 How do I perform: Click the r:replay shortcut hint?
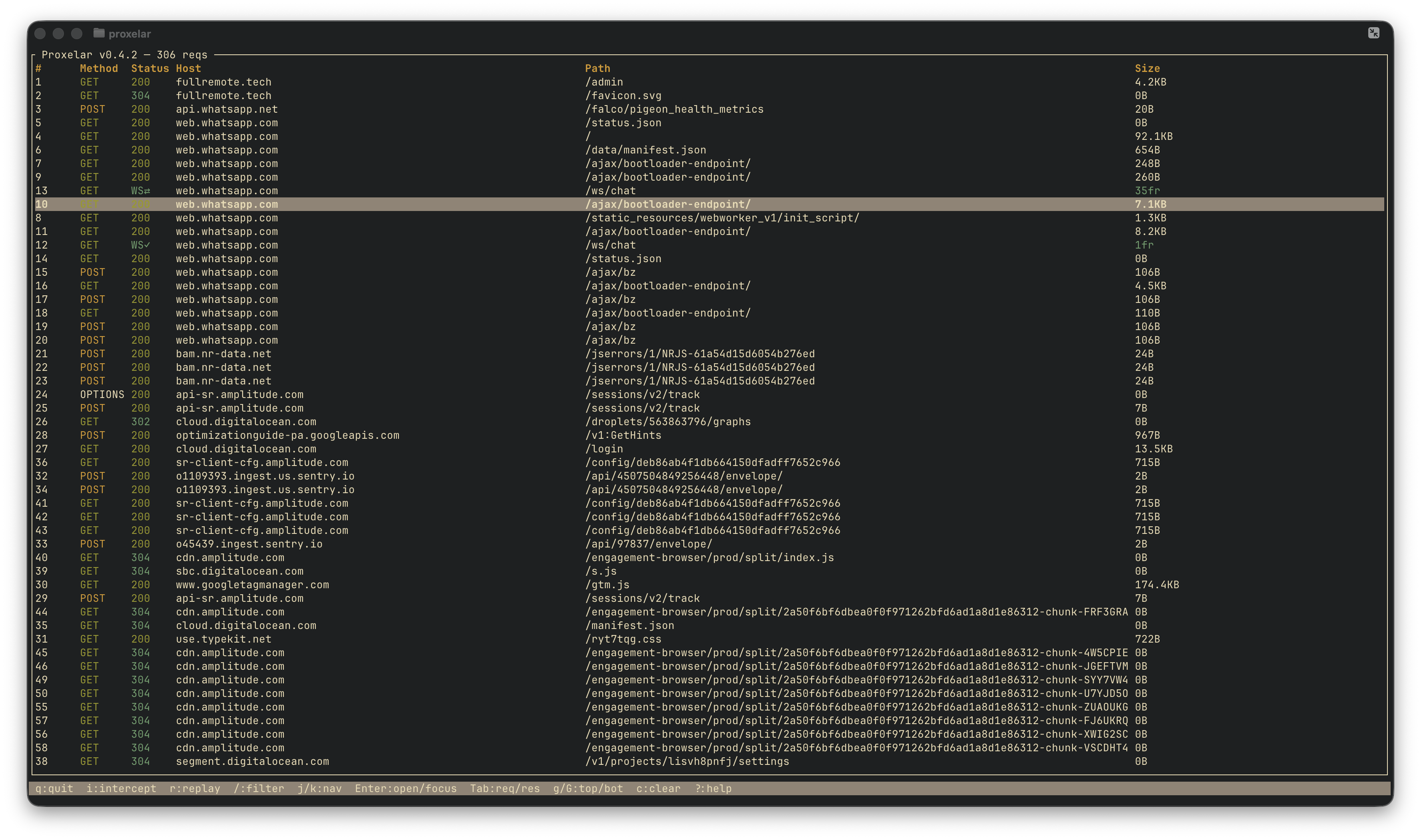point(195,788)
